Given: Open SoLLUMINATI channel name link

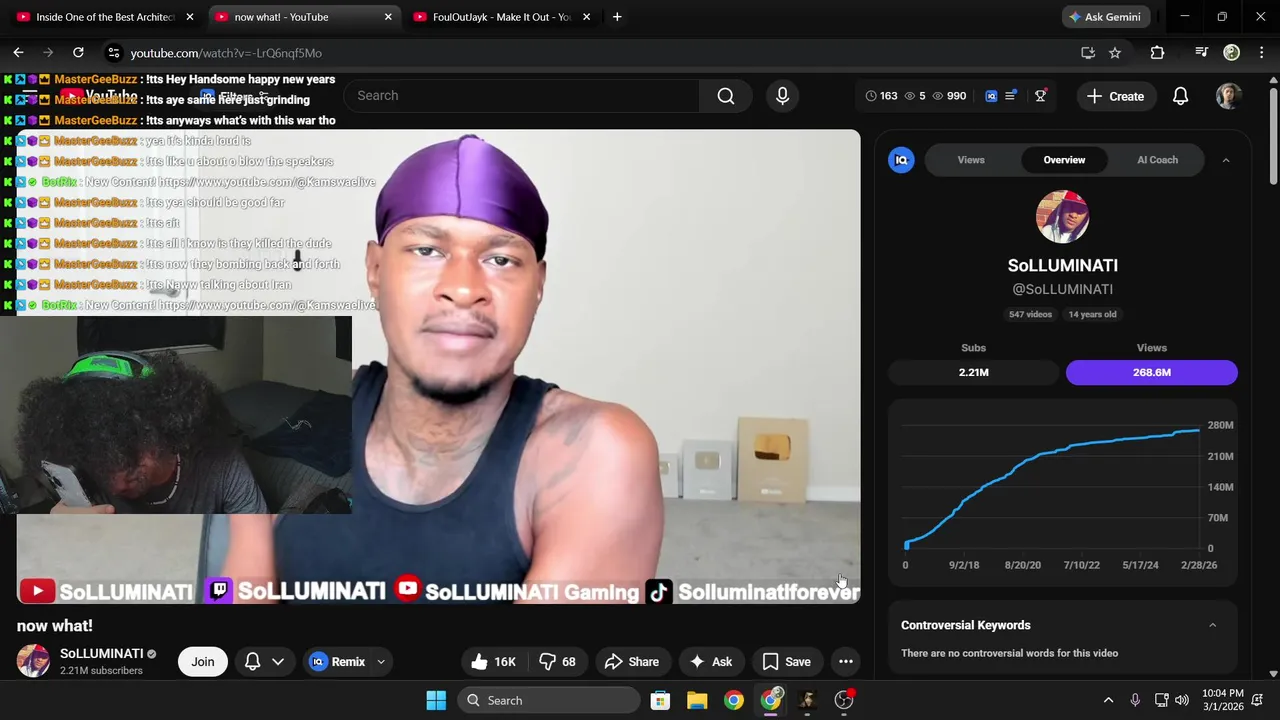Looking at the screenshot, I should (101, 653).
